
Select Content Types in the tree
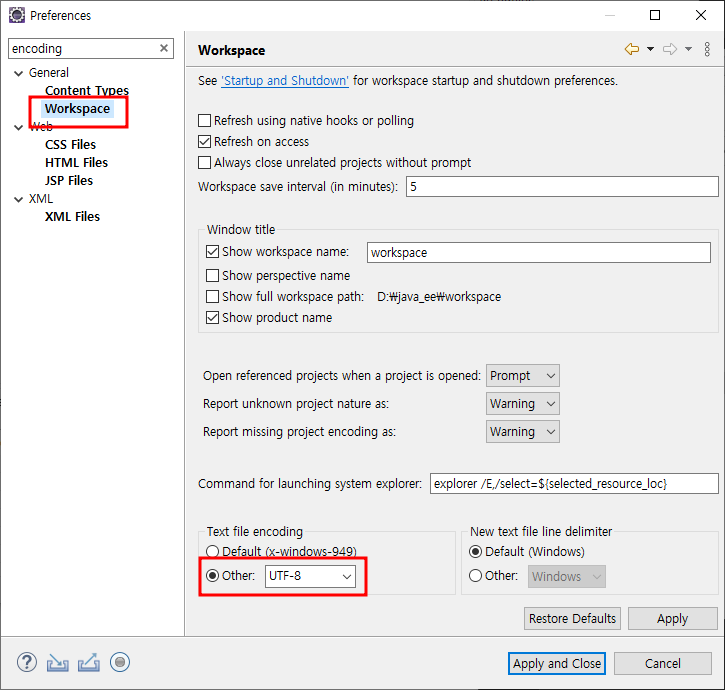coord(87,90)
